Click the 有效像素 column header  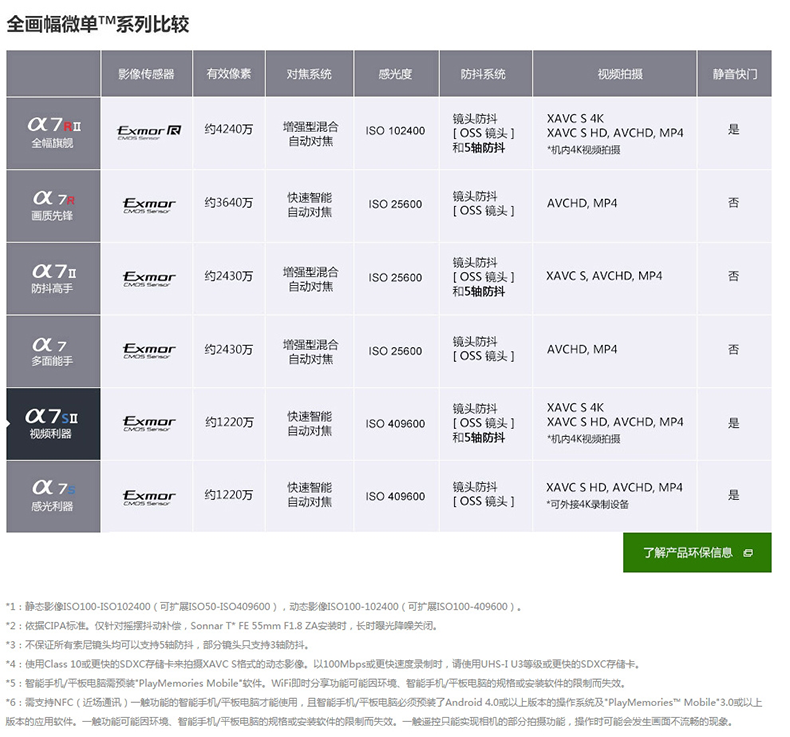228,74
